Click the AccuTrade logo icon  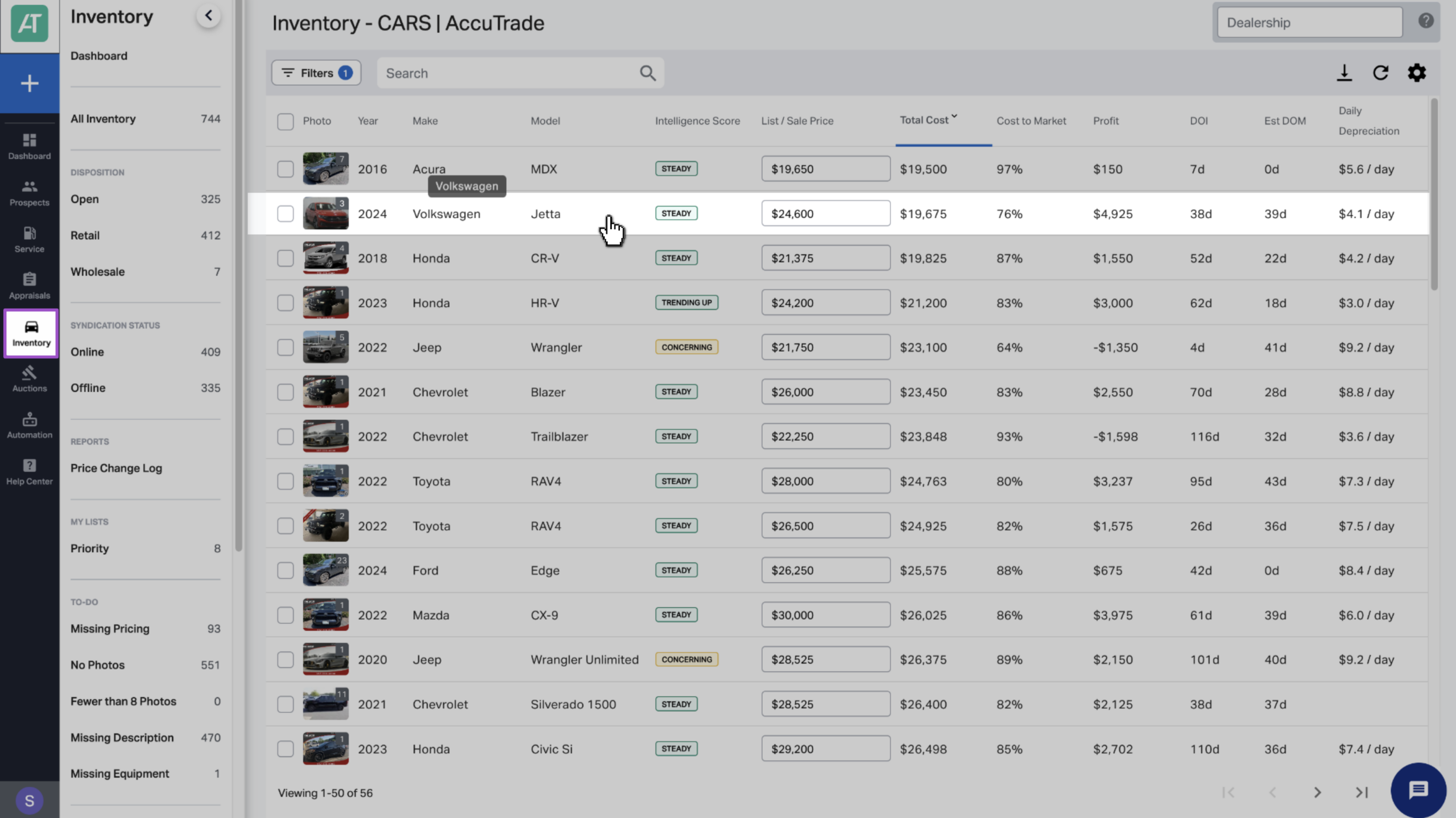[29, 24]
